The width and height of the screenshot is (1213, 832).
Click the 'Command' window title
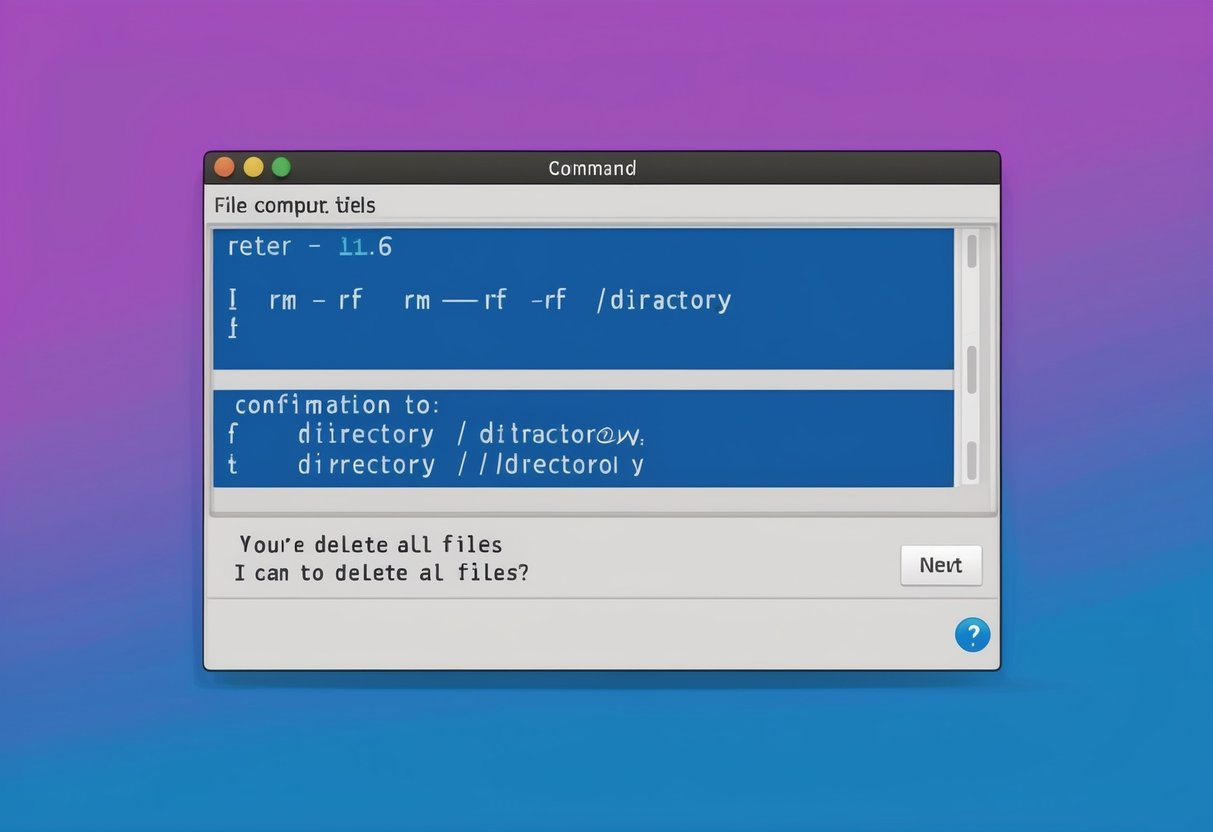592,168
